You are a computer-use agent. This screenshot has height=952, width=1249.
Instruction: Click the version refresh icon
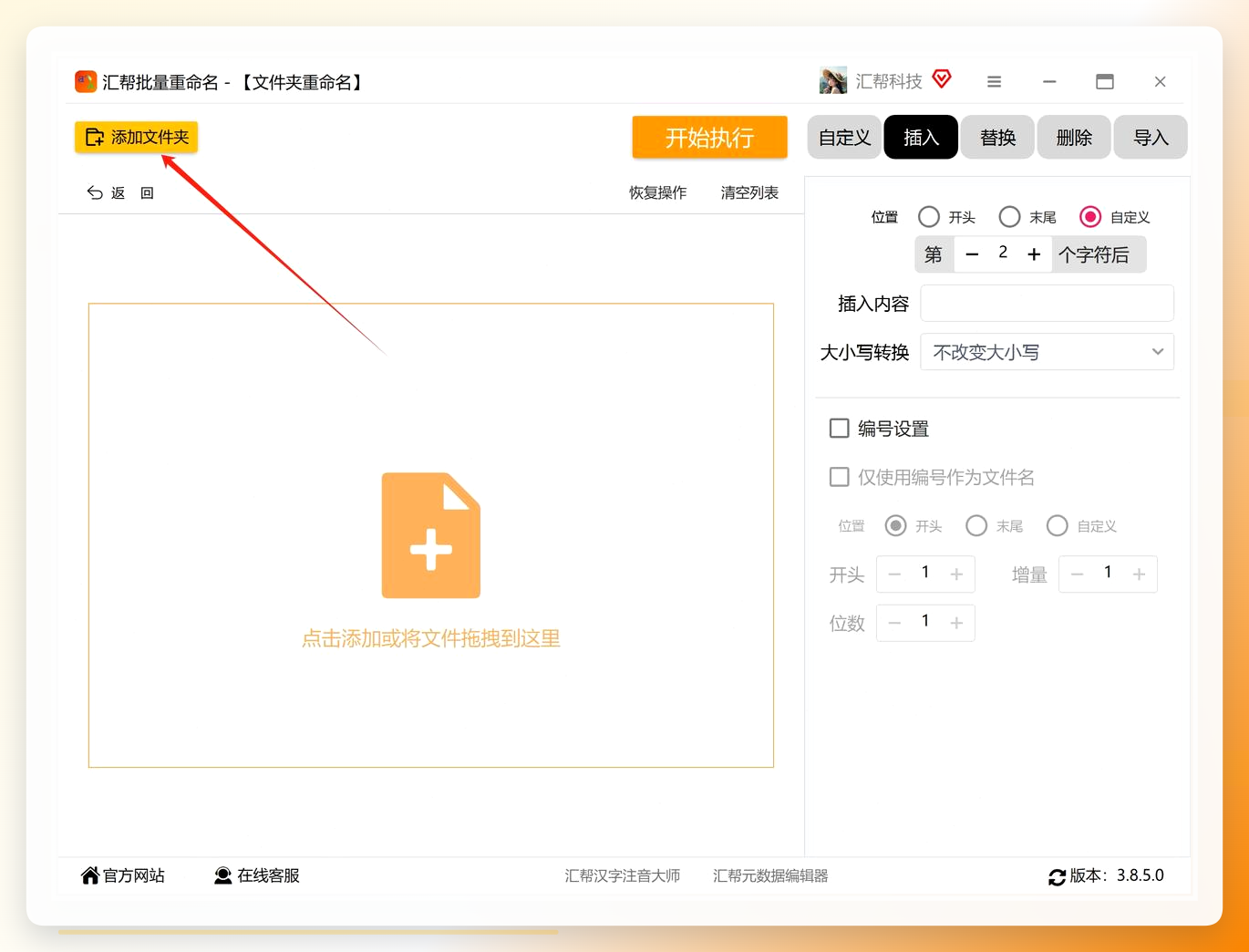click(x=1058, y=877)
